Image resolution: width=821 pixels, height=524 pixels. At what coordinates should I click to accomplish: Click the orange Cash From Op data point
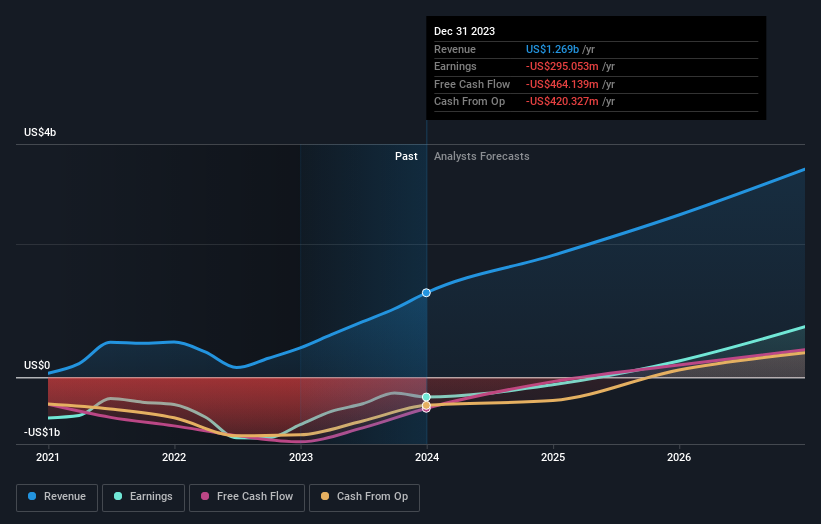pyautogui.click(x=426, y=405)
